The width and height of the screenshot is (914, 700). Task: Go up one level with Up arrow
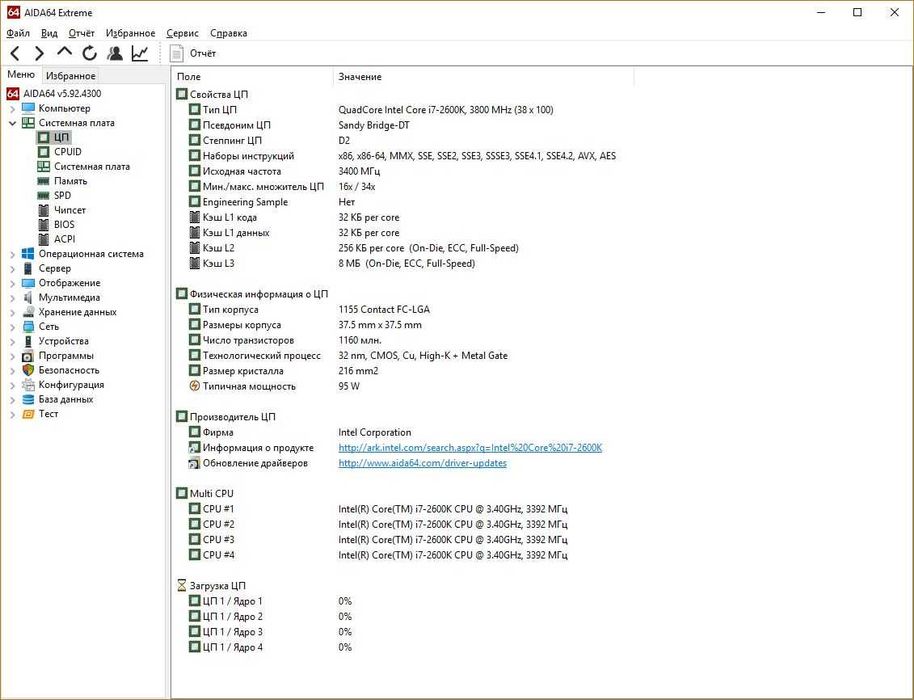(64, 52)
